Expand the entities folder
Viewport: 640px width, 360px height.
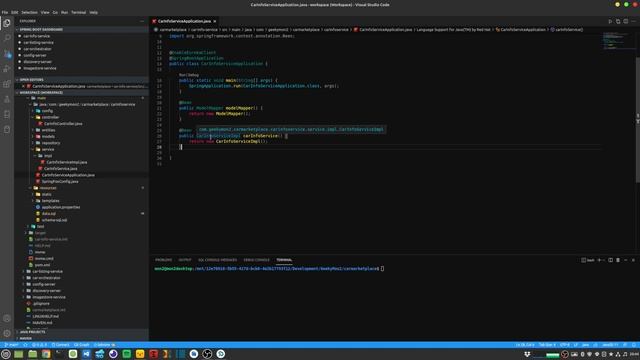[48, 130]
